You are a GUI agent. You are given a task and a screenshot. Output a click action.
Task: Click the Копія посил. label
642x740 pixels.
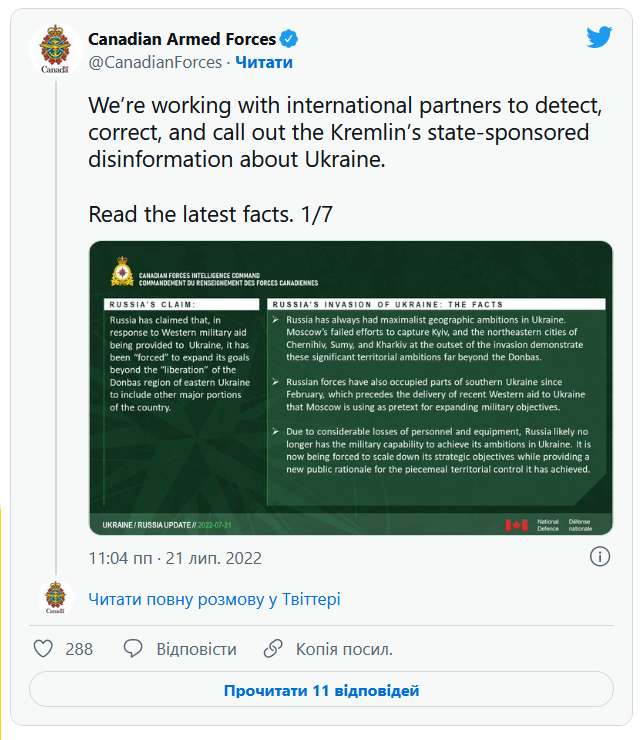(344, 649)
